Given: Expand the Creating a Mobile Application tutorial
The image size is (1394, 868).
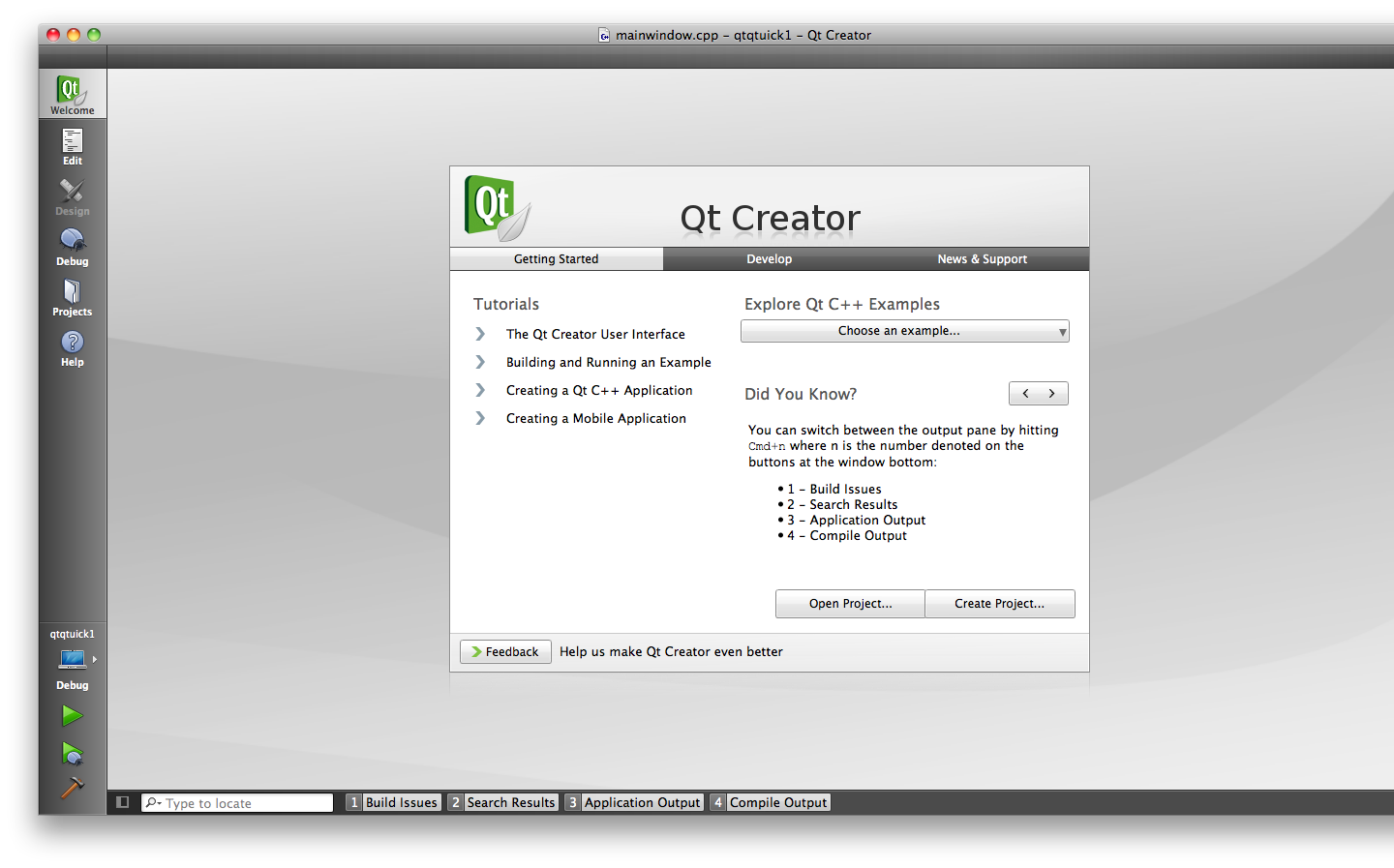Looking at the screenshot, I should [x=595, y=418].
